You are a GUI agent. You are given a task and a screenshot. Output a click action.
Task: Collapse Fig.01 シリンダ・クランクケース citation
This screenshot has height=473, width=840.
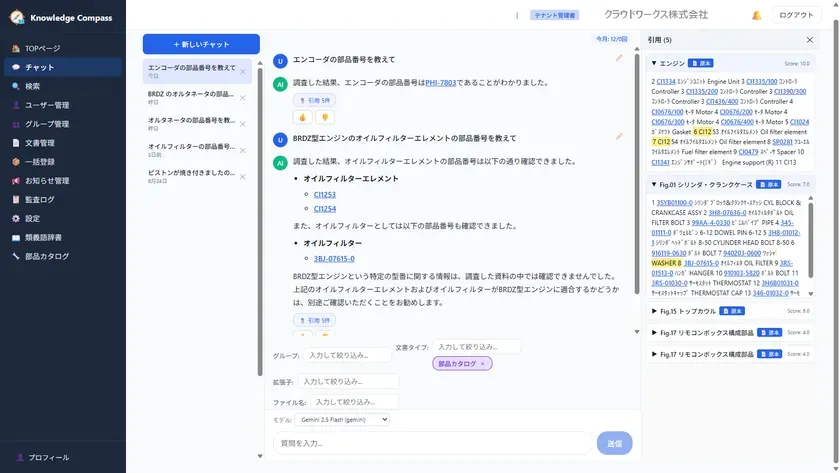(654, 184)
